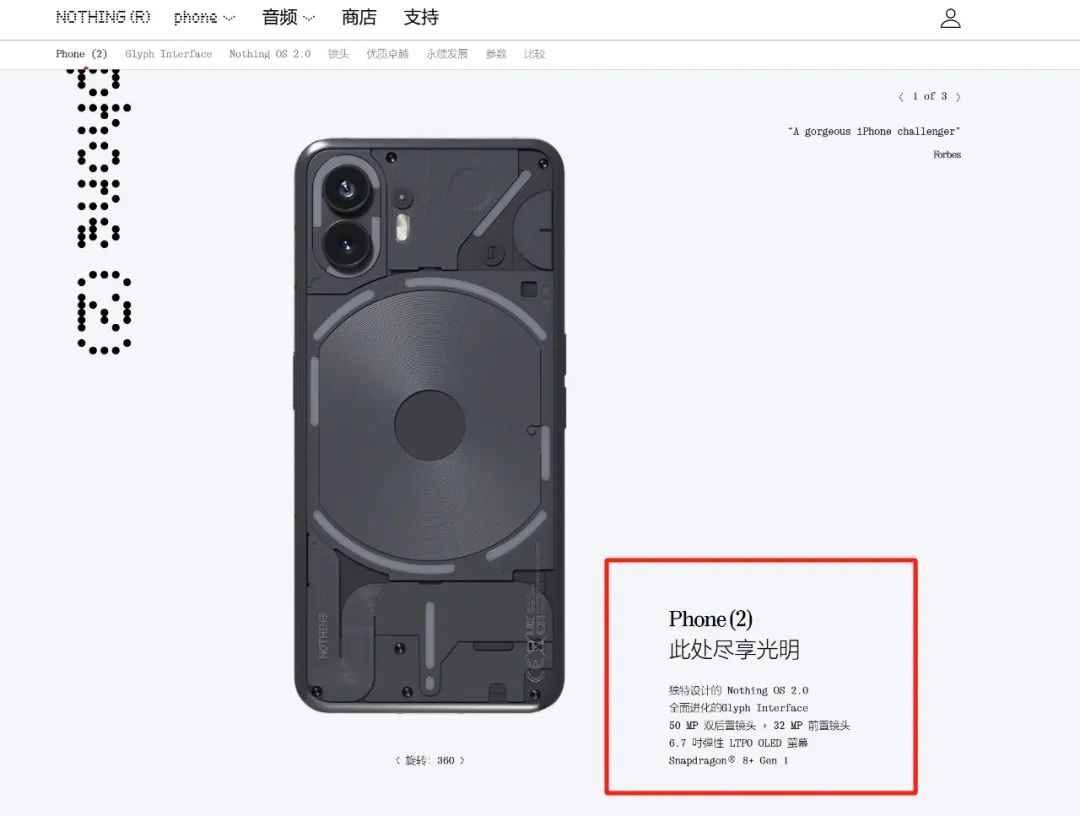
Task: Open the 商店 menu item
Action: [359, 17]
